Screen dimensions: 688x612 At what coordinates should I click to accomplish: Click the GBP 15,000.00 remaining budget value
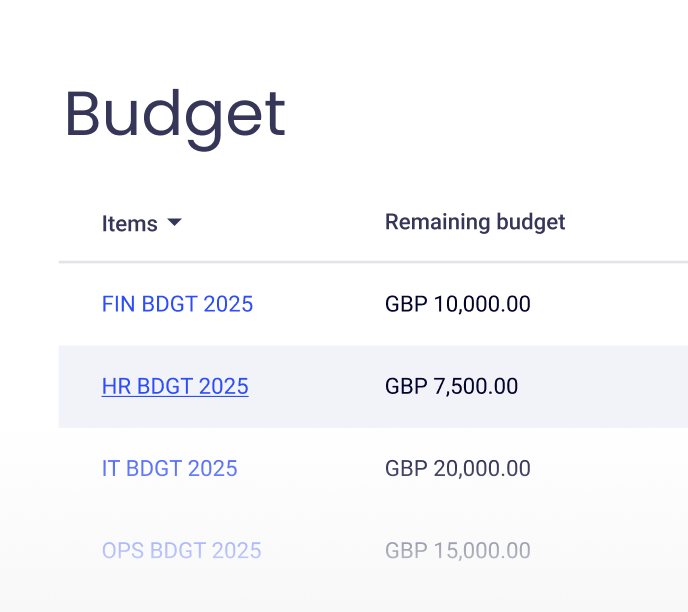(457, 550)
